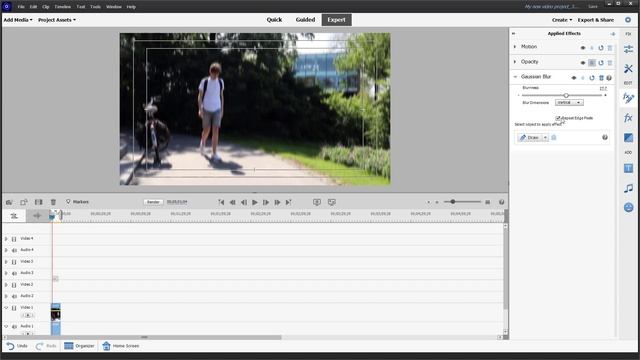640x360 pixels.
Task: Go to the Home Screen
Action: coord(121,346)
